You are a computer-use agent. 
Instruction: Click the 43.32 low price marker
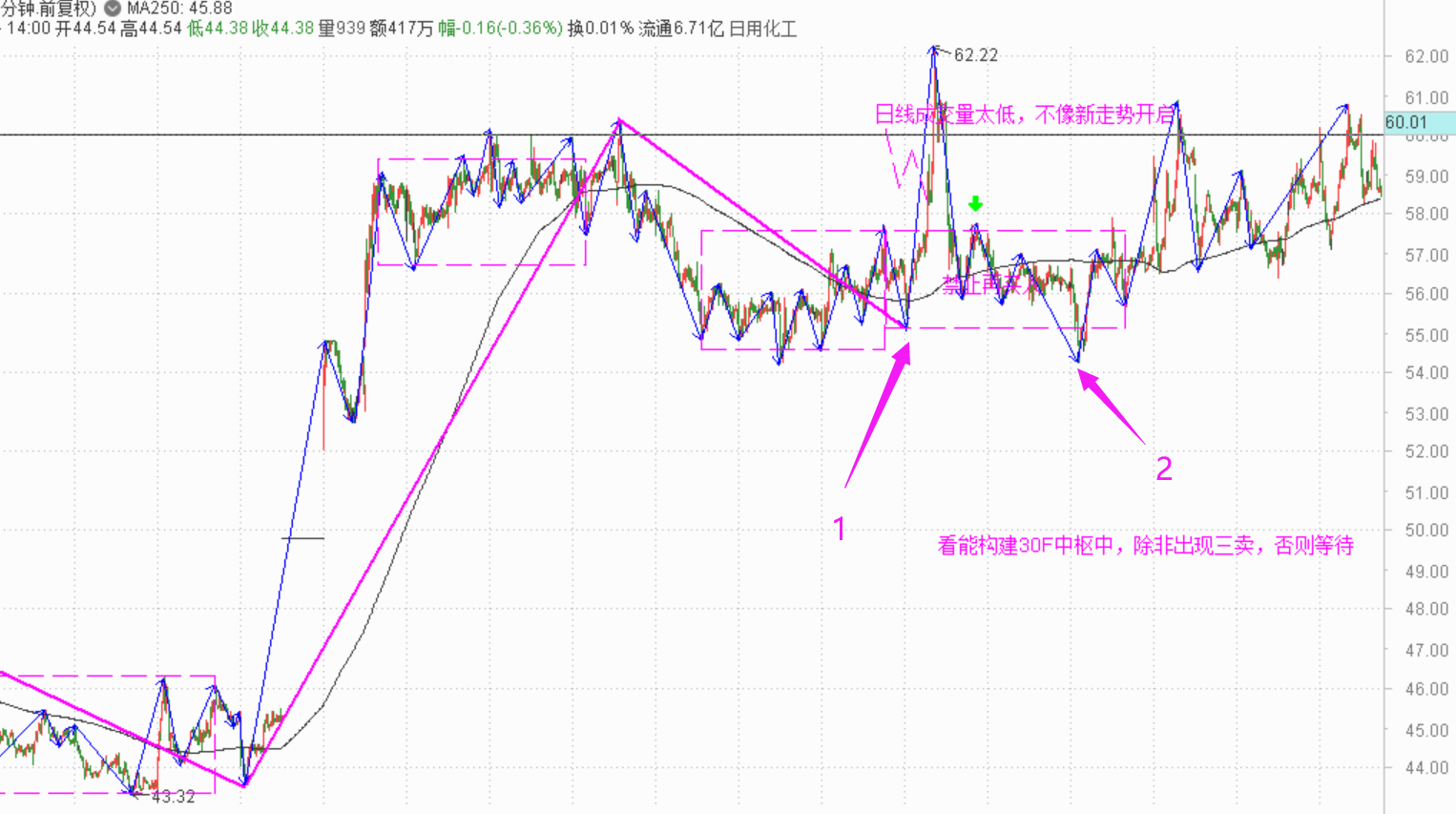click(173, 797)
